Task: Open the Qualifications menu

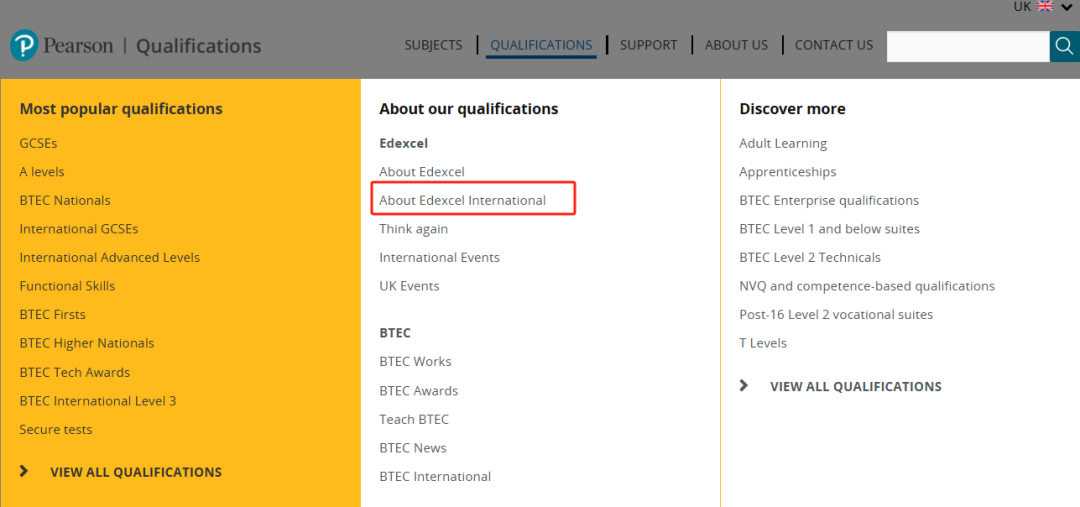Action: pyautogui.click(x=541, y=45)
